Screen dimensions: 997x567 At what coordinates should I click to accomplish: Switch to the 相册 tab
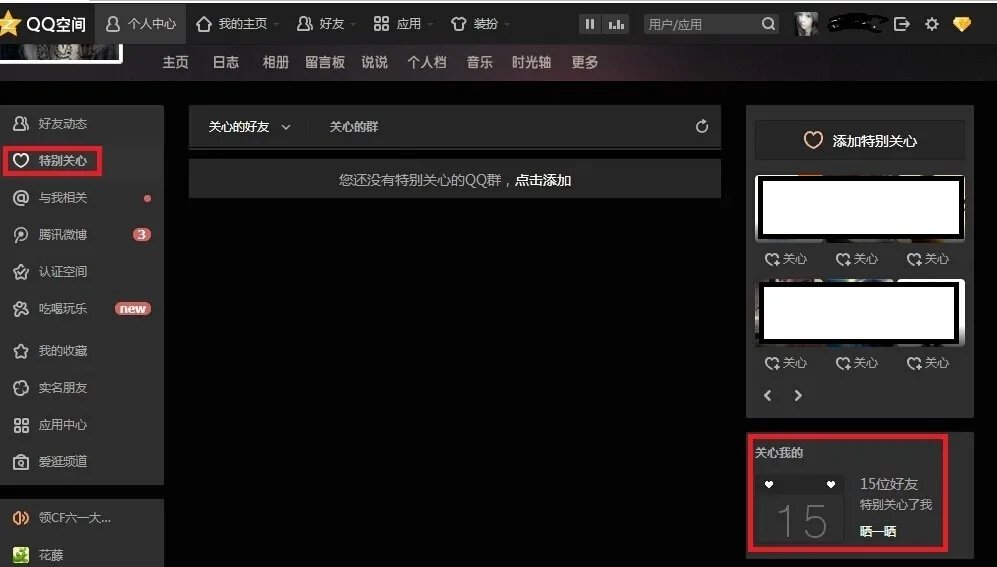click(276, 62)
